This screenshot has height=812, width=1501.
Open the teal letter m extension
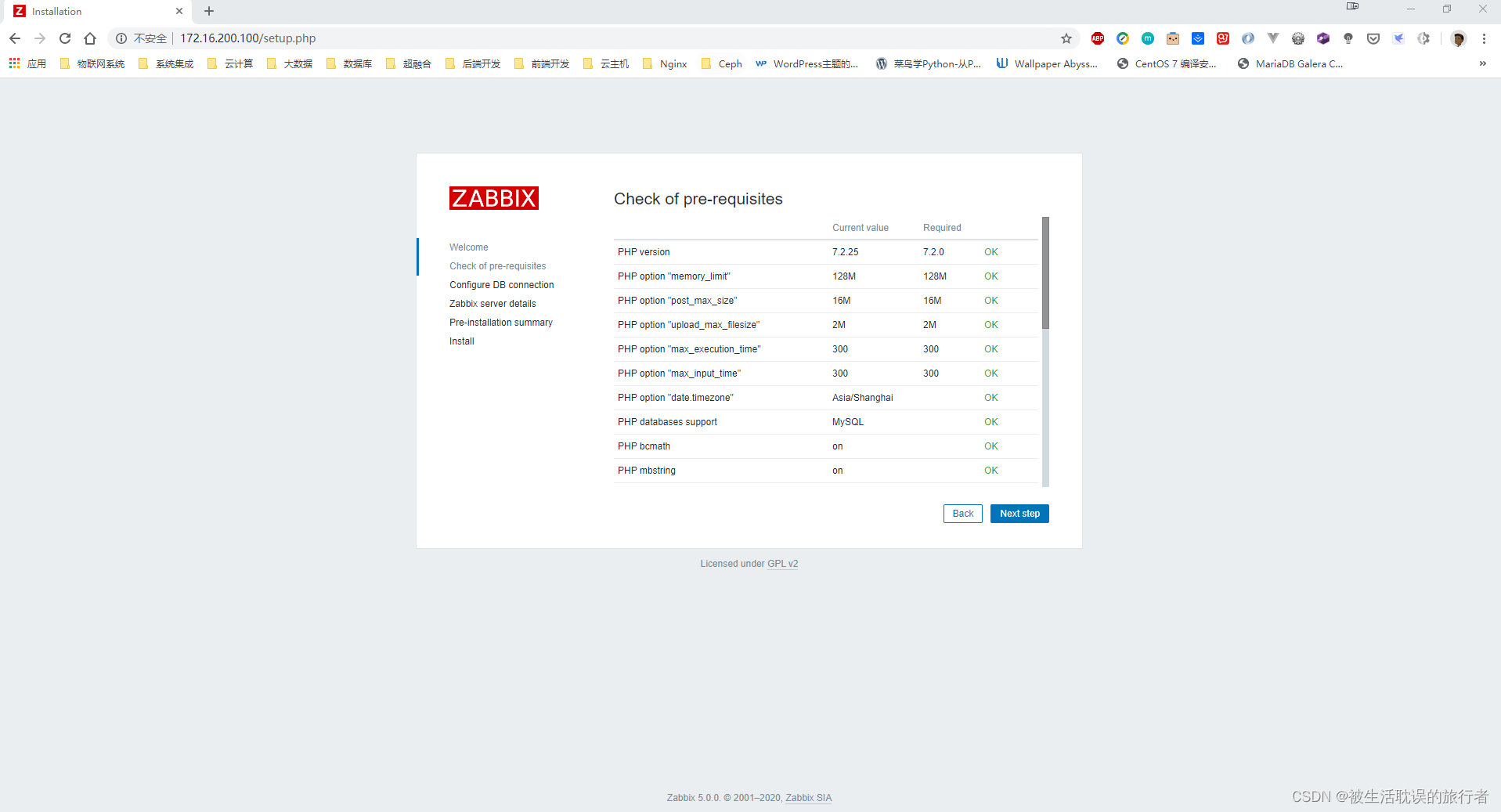[x=1148, y=38]
